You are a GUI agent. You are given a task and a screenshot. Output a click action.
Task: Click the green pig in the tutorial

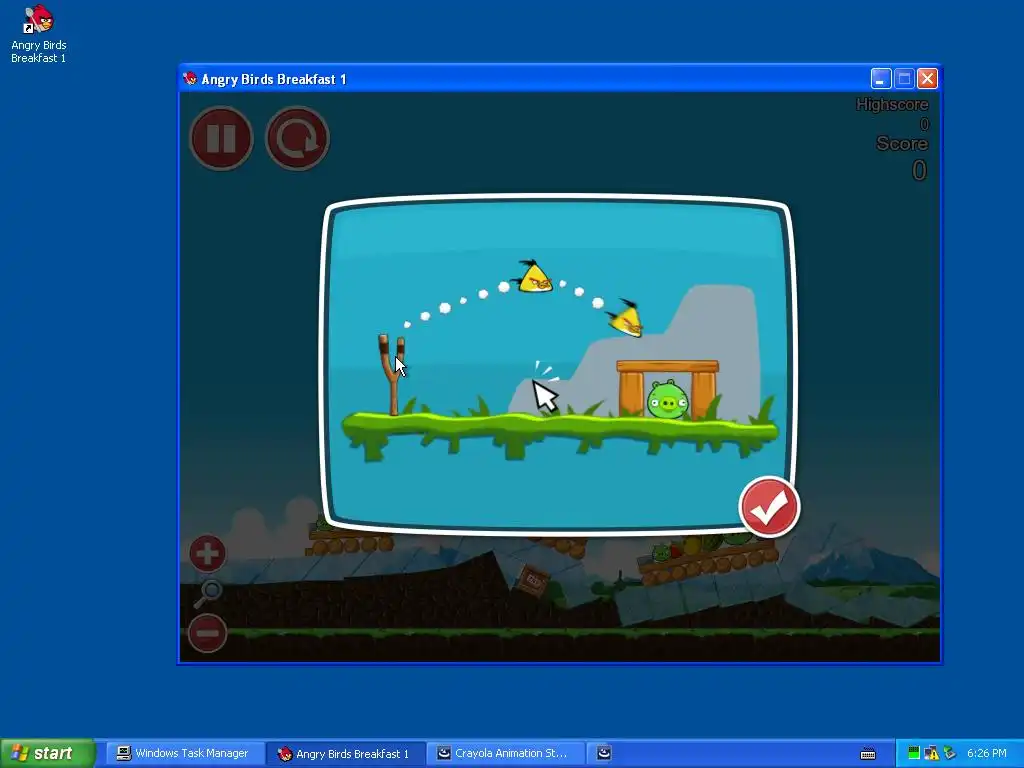tap(667, 399)
